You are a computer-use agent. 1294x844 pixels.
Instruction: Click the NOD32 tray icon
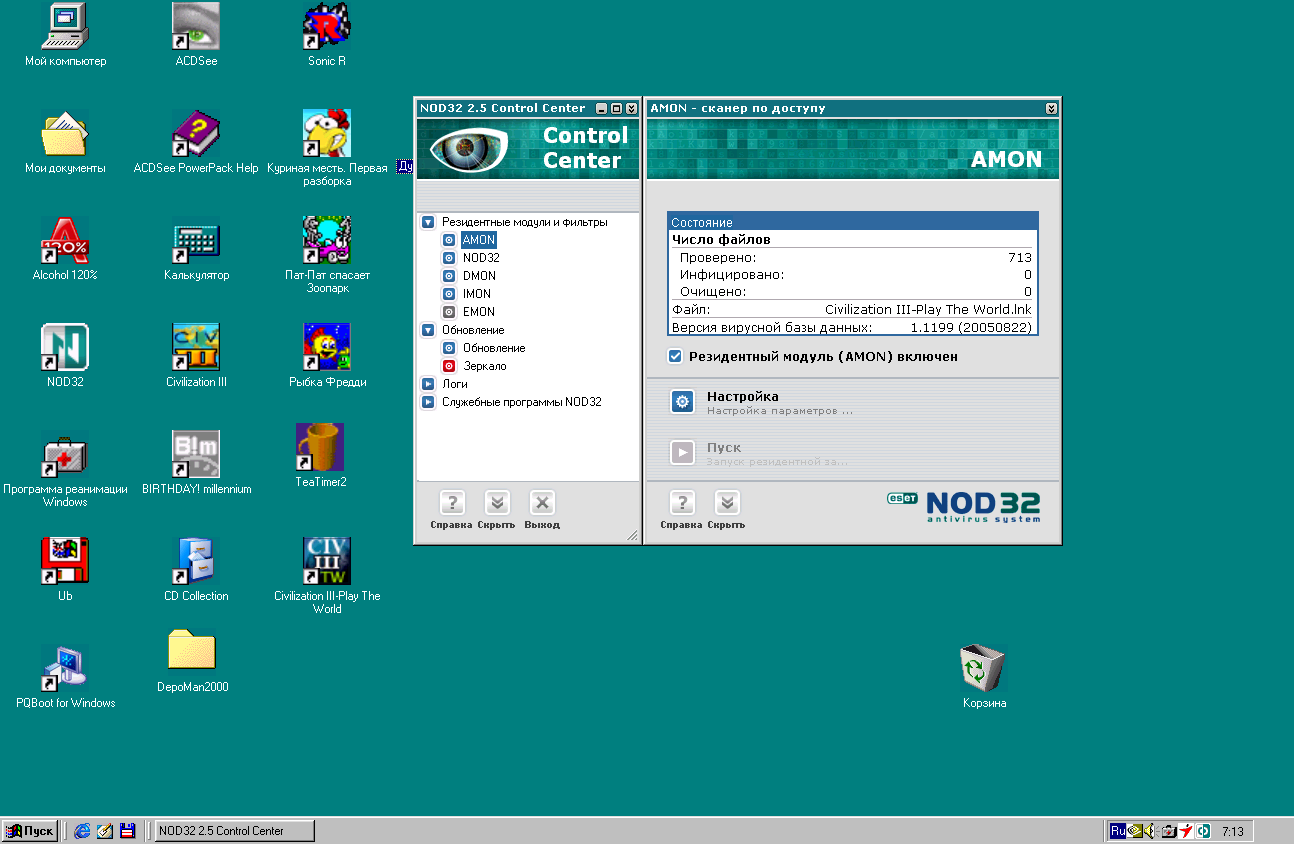point(1204,831)
